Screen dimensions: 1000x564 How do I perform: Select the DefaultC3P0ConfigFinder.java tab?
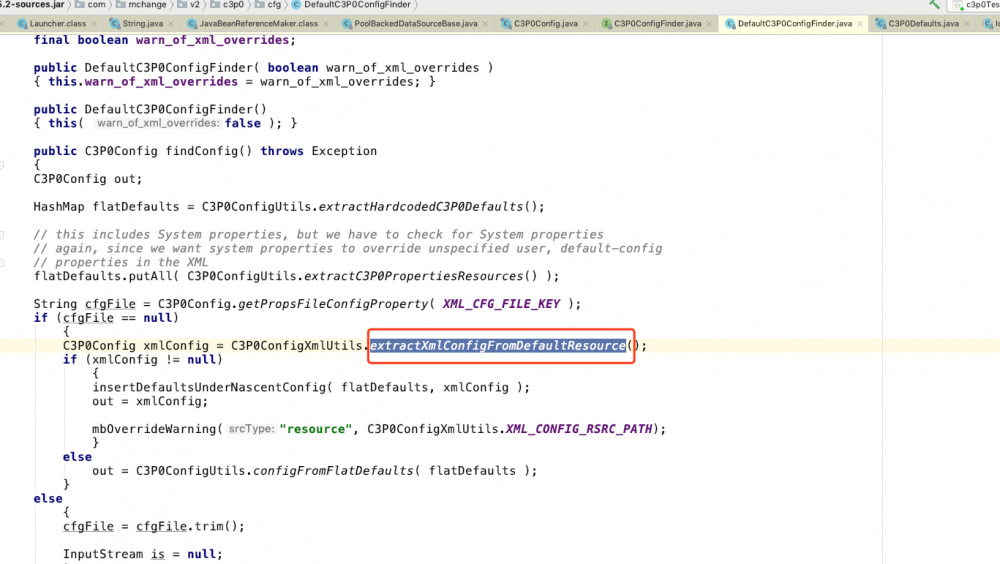pyautogui.click(x=795, y=24)
